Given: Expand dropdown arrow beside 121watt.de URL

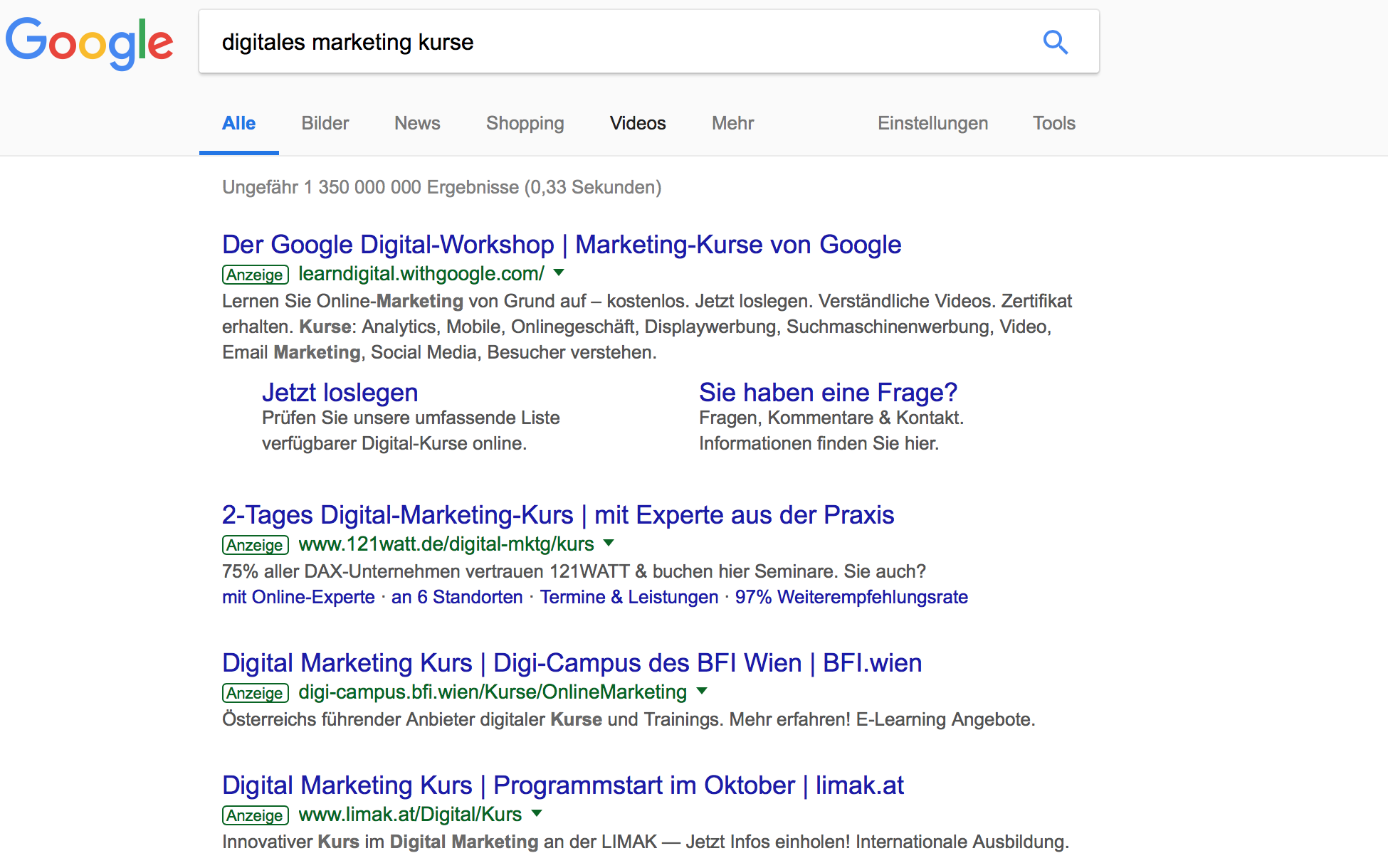Looking at the screenshot, I should pyautogui.click(x=609, y=543).
